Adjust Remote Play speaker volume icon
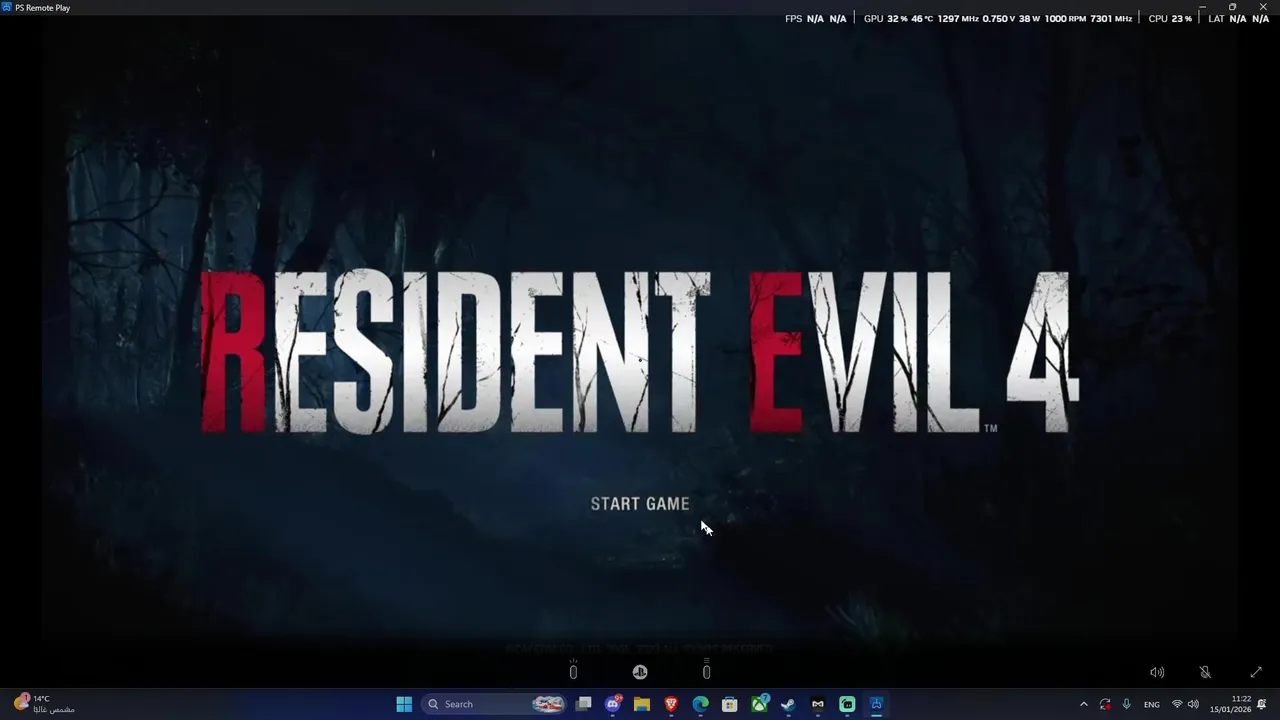 [1157, 673]
